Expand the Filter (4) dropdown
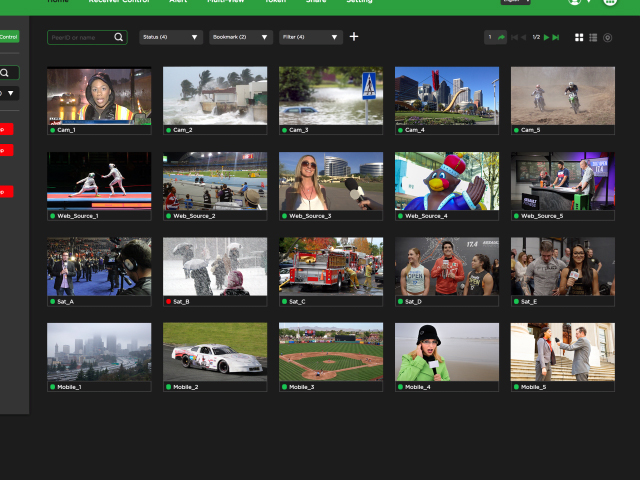The image size is (640, 480). coord(311,37)
